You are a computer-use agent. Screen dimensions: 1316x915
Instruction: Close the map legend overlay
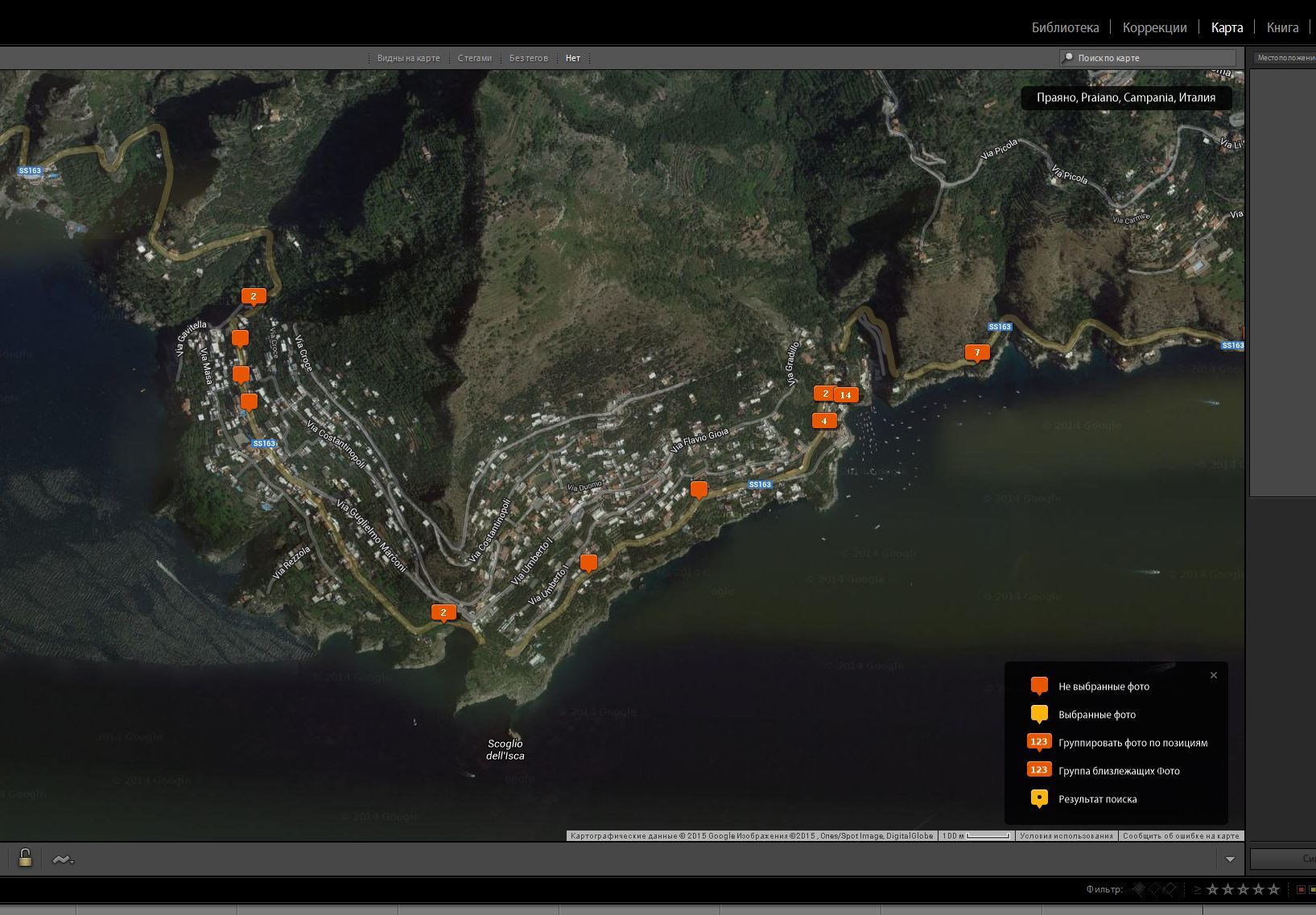pos(1214,675)
